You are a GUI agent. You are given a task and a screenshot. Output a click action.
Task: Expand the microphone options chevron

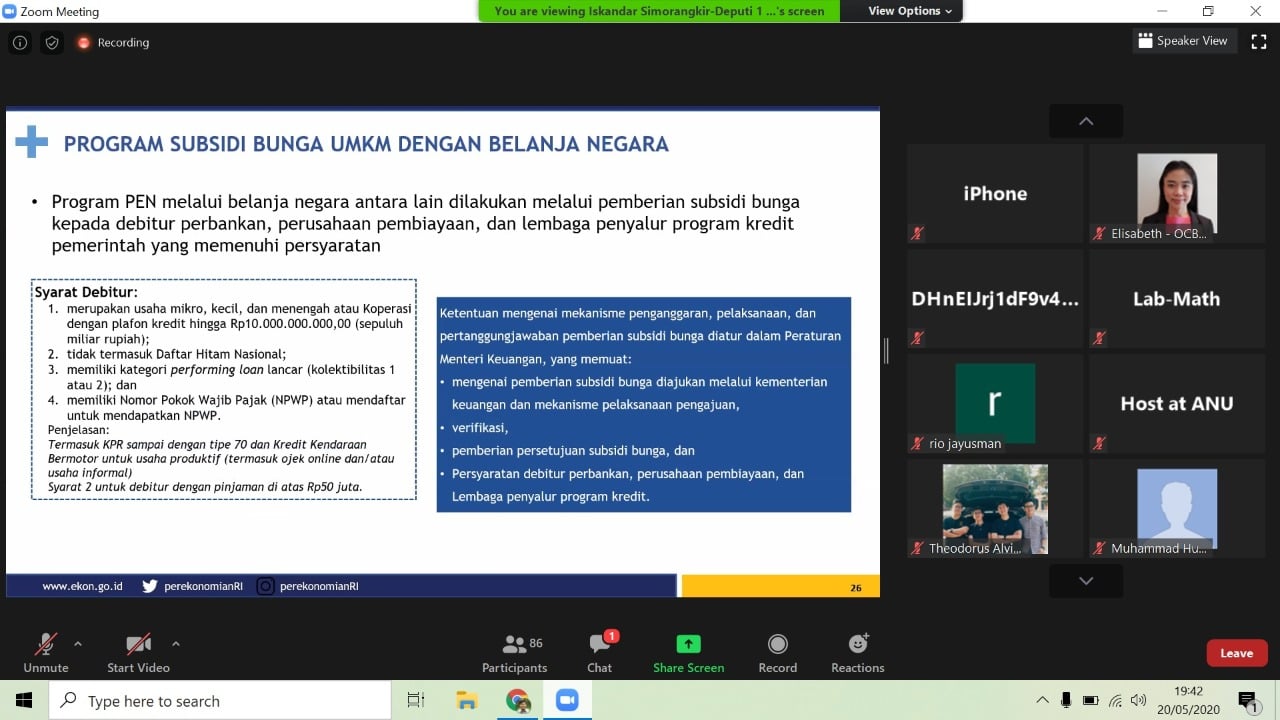point(77,644)
